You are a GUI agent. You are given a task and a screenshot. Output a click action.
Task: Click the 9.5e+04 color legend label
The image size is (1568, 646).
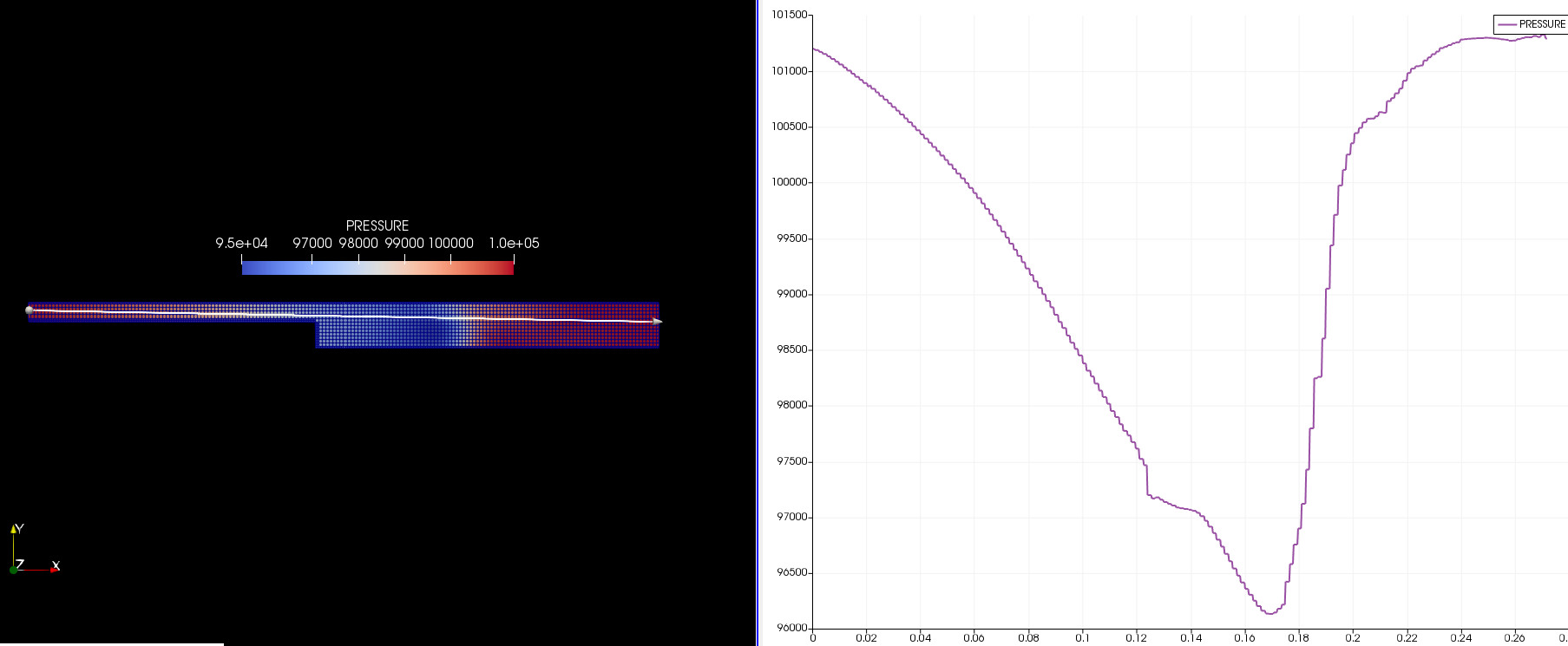241,244
